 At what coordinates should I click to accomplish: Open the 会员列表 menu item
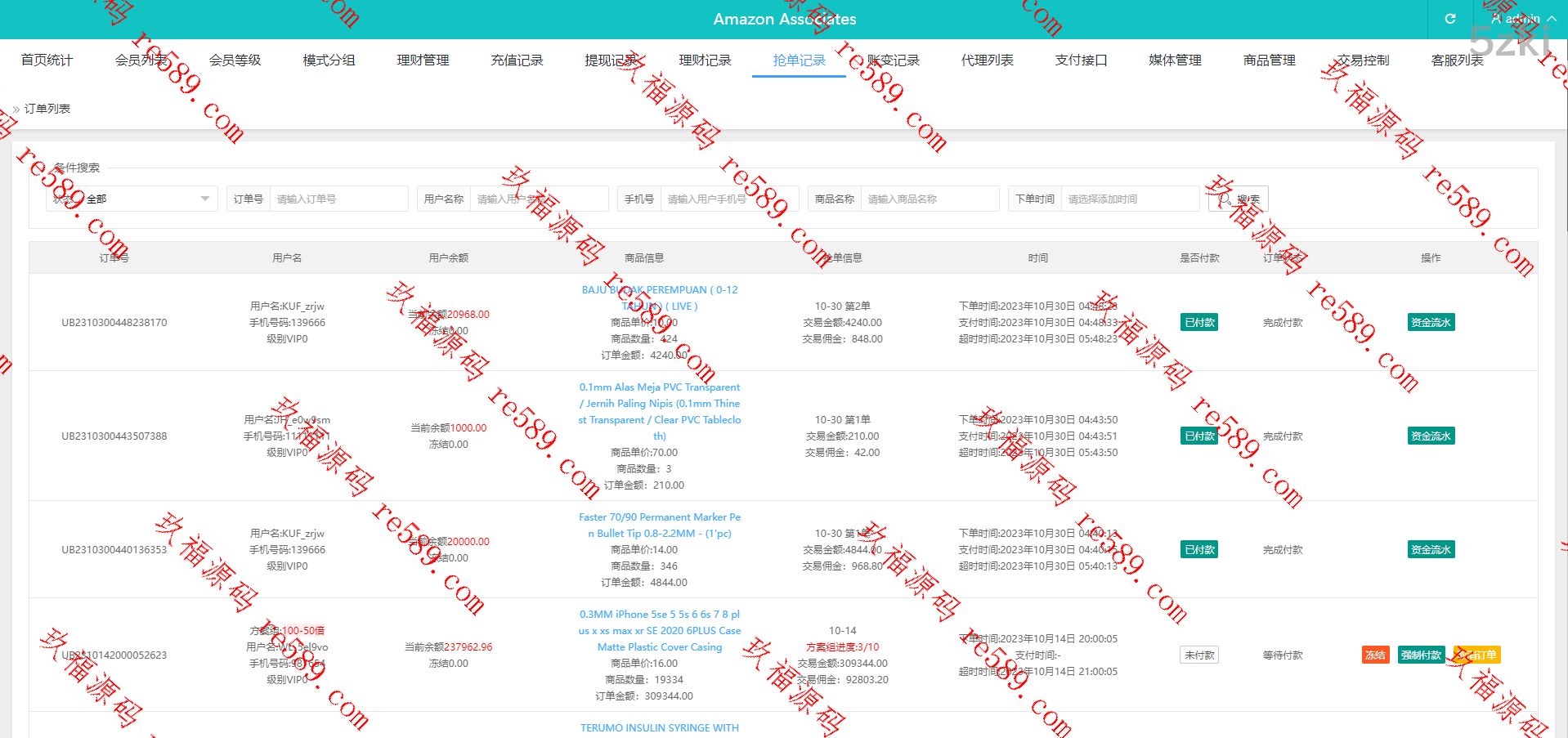click(x=141, y=60)
